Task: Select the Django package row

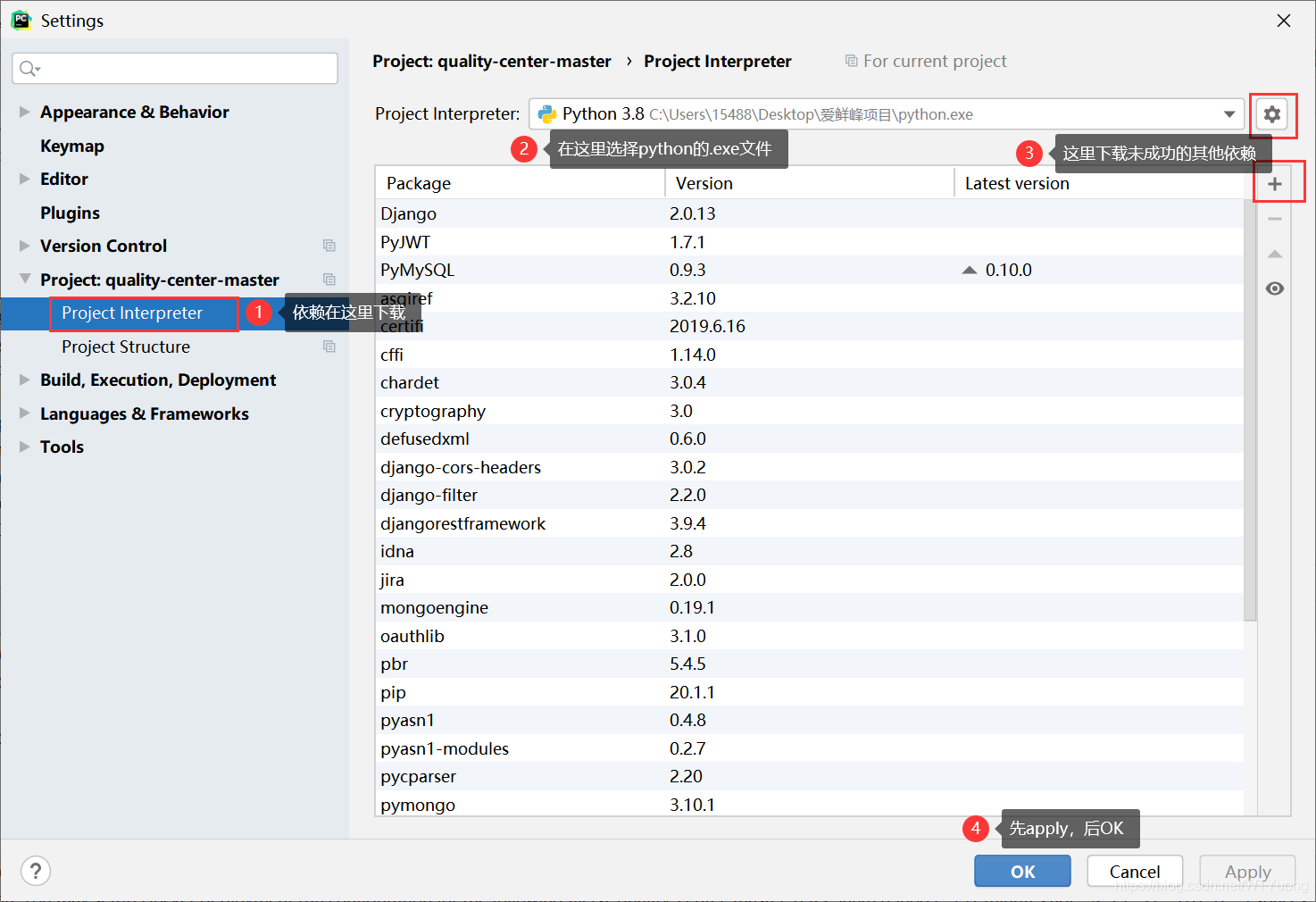Action: (x=810, y=213)
